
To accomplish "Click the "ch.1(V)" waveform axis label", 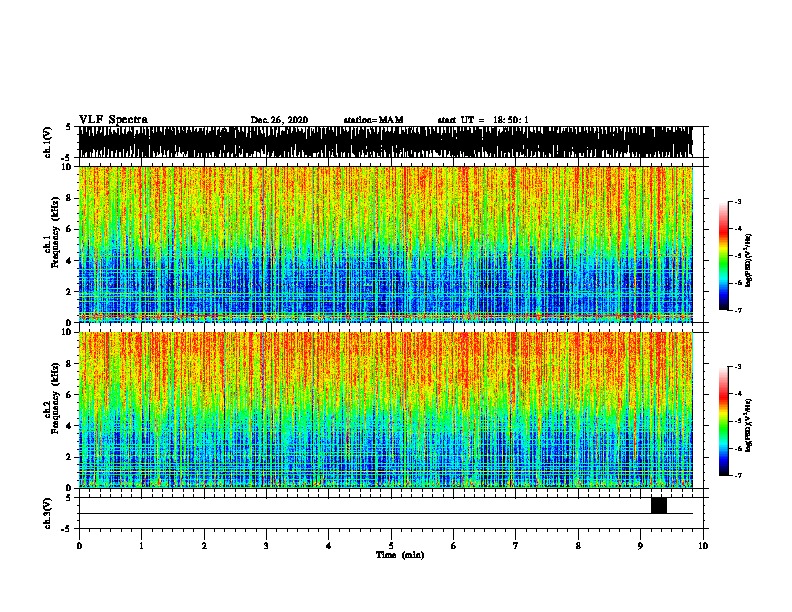I will point(48,142).
